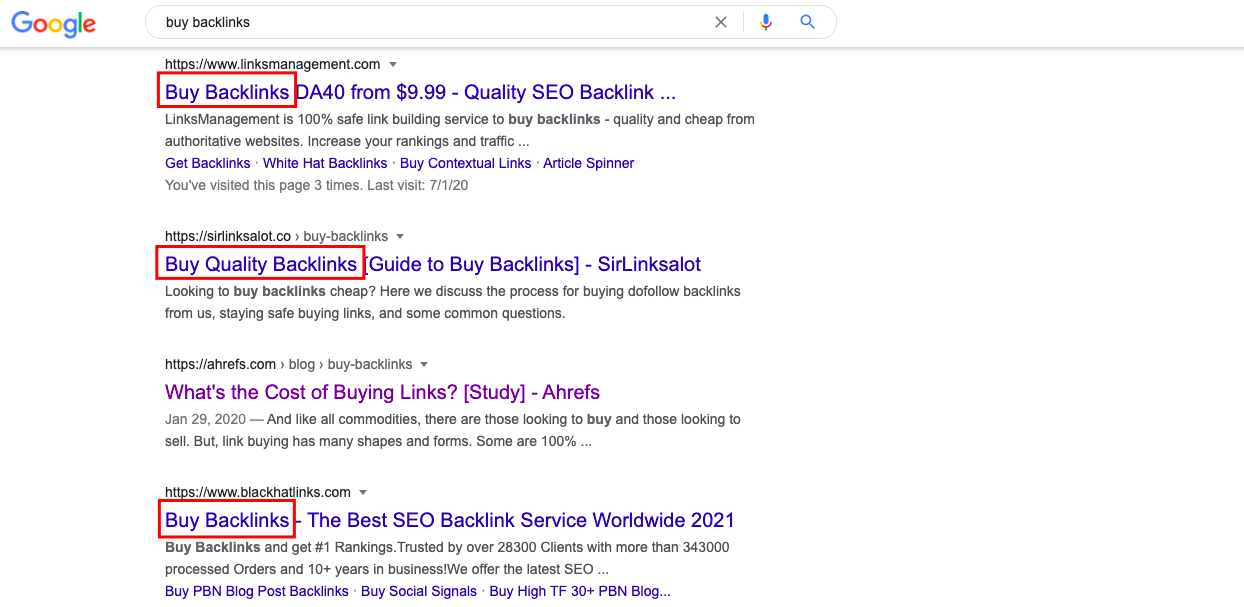Start voice search with the microphone icon
The image size is (1244, 607).
766,22
